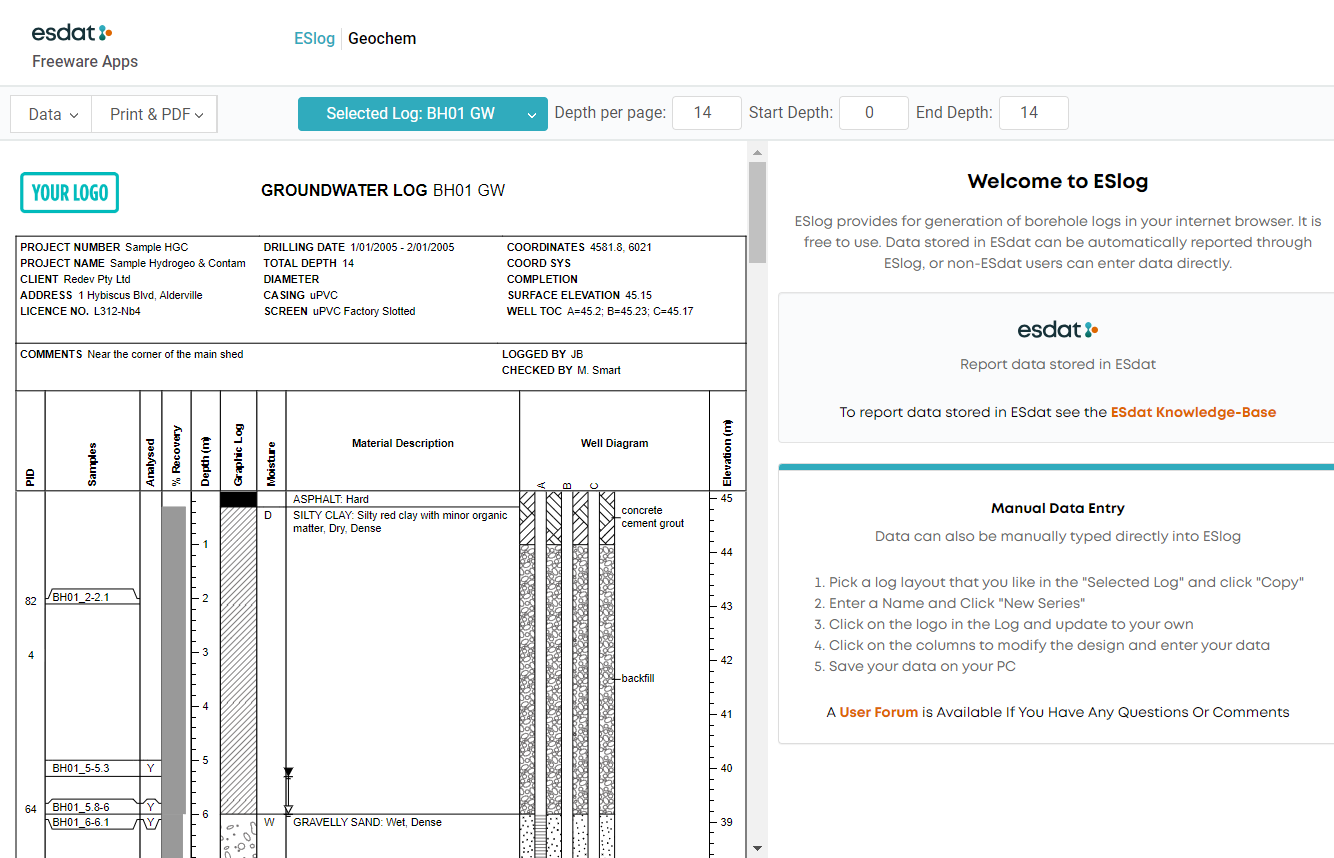Click the Moisture column header
Image resolution: width=1334 pixels, height=858 pixels.
pos(271,464)
